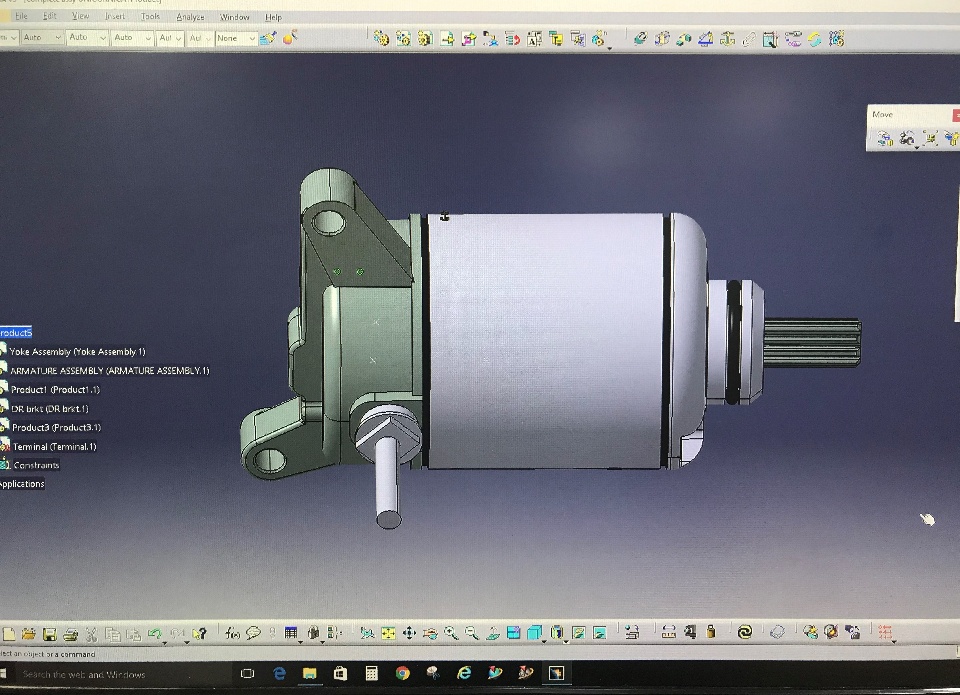Click the Zoom In magnifier
Screen dimensions: 960x695
pyautogui.click(x=451, y=633)
